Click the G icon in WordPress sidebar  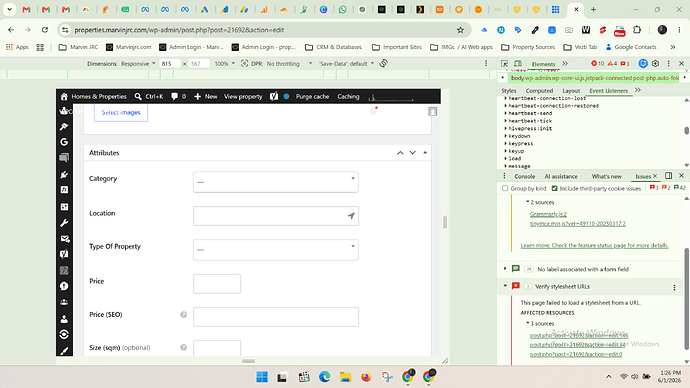64,142
